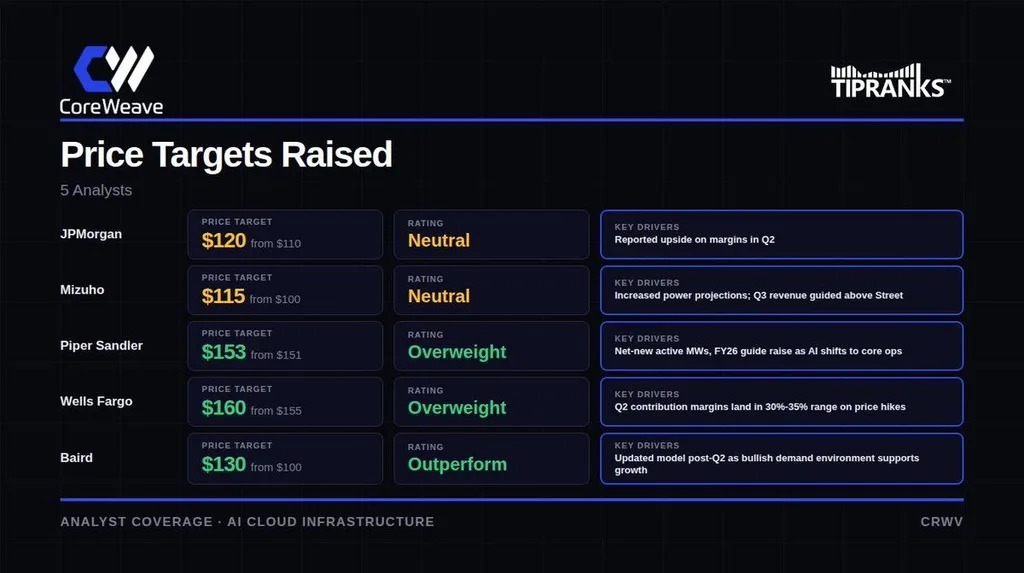Open key drivers about increased power projections

tap(782, 290)
